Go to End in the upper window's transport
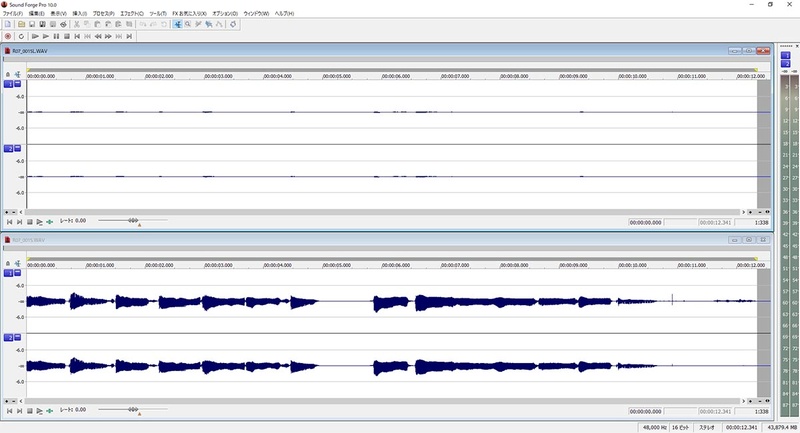800x433 pixels. click(19, 222)
